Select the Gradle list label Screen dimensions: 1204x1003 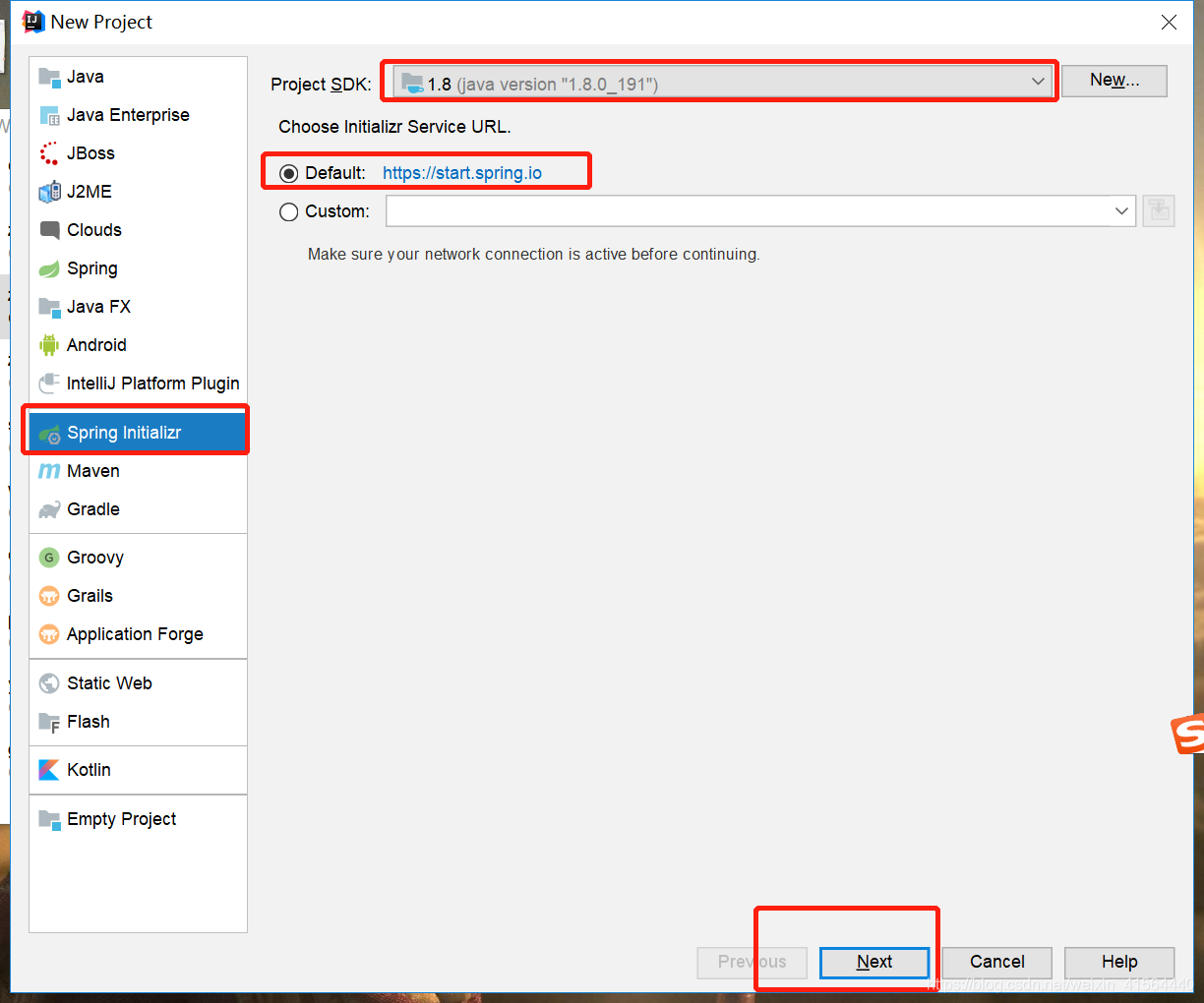point(93,509)
